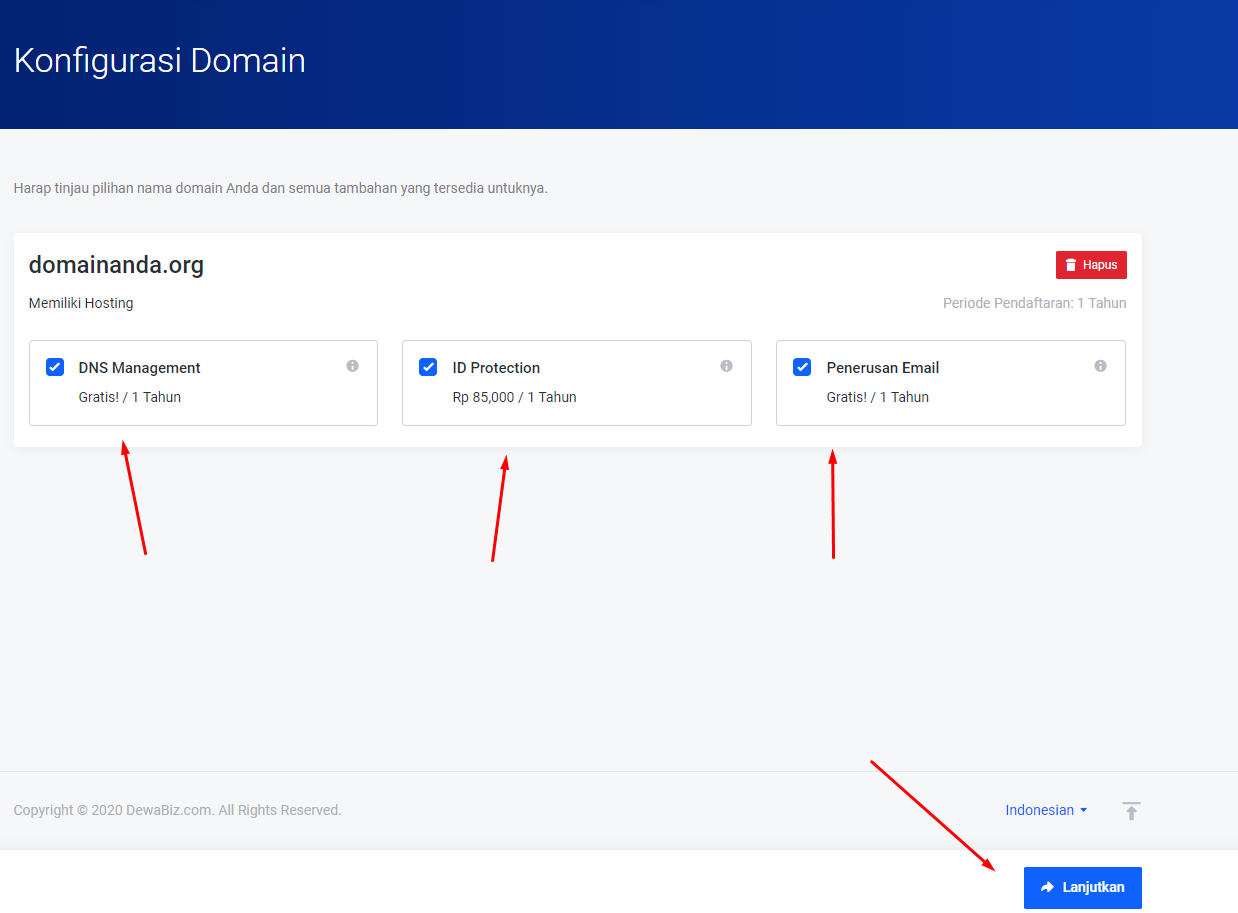This screenshot has height=913, width=1238.
Task: Toggle the Penerusan Email checkbox
Action: coord(802,367)
